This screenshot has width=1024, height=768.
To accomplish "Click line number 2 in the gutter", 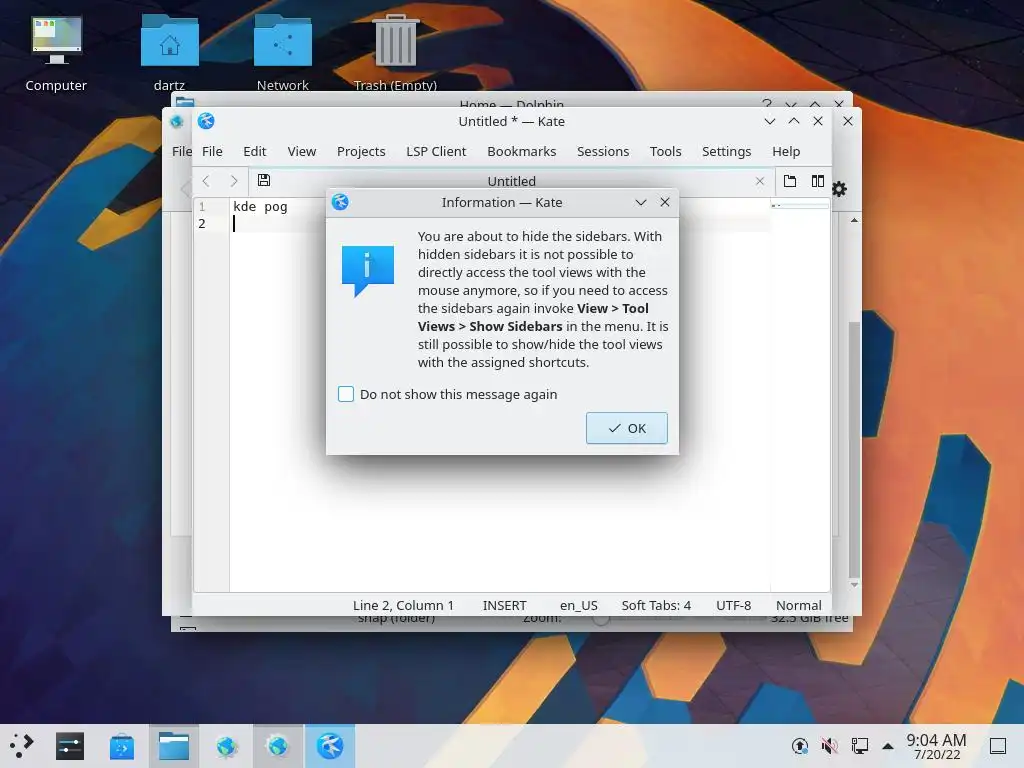I will coord(202,223).
